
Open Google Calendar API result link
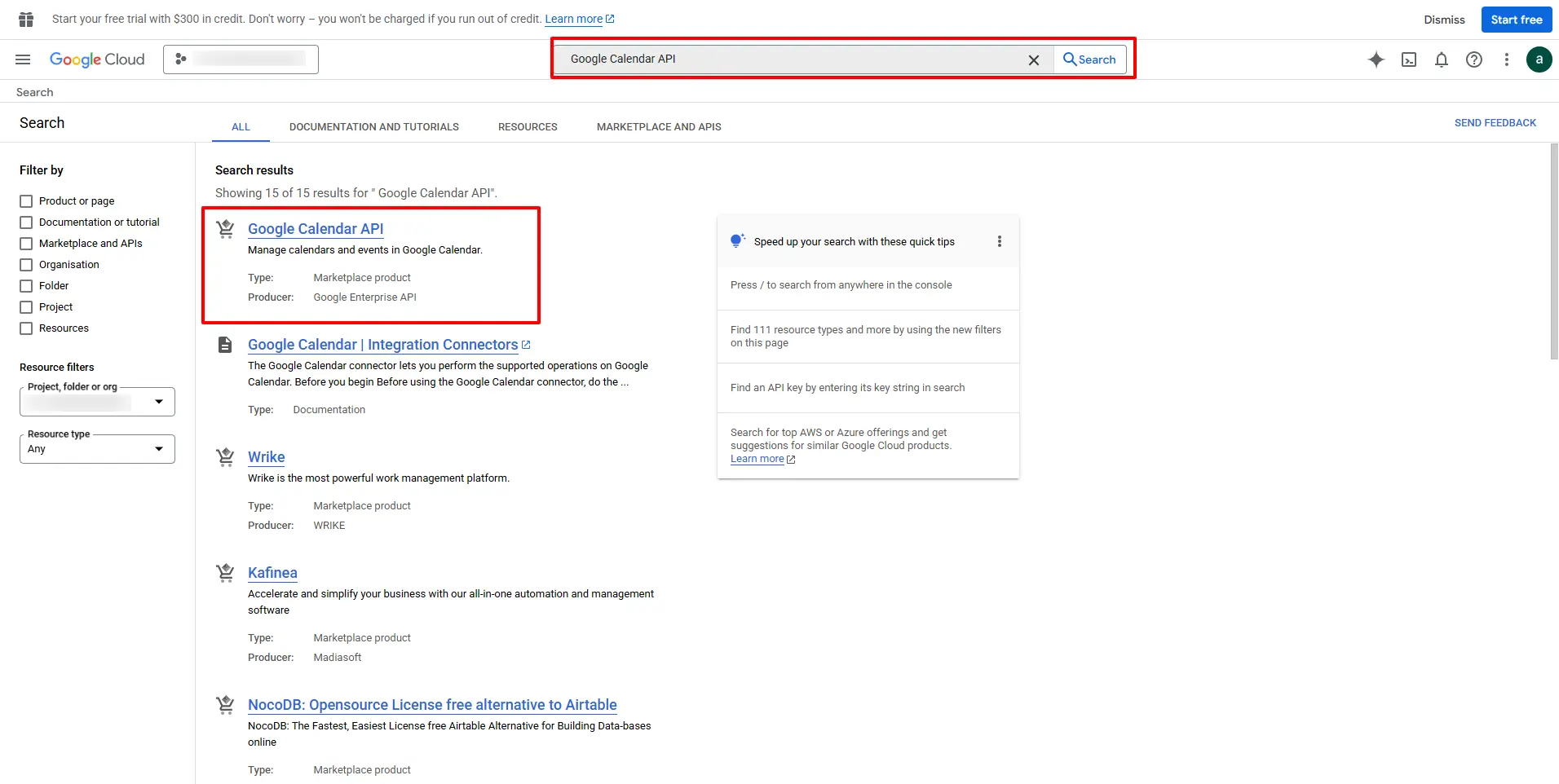click(x=316, y=229)
